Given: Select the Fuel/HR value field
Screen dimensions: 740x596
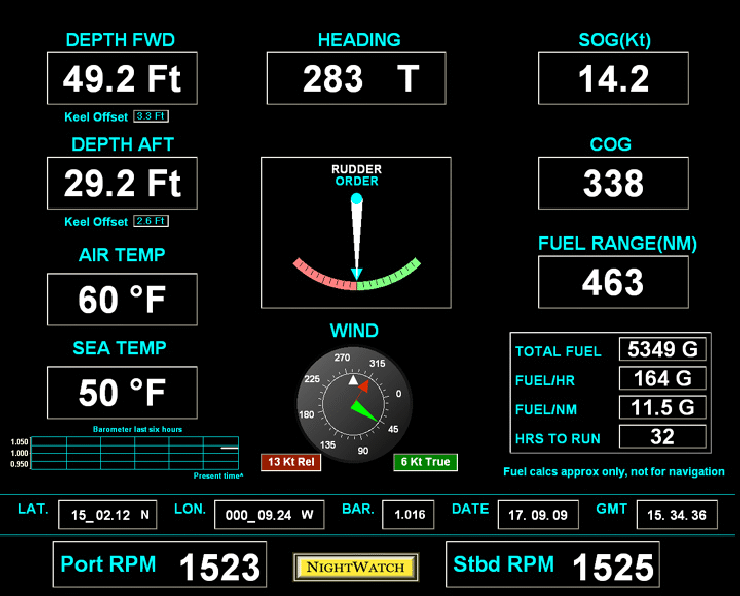Looking at the screenshot, I should coord(662,379).
